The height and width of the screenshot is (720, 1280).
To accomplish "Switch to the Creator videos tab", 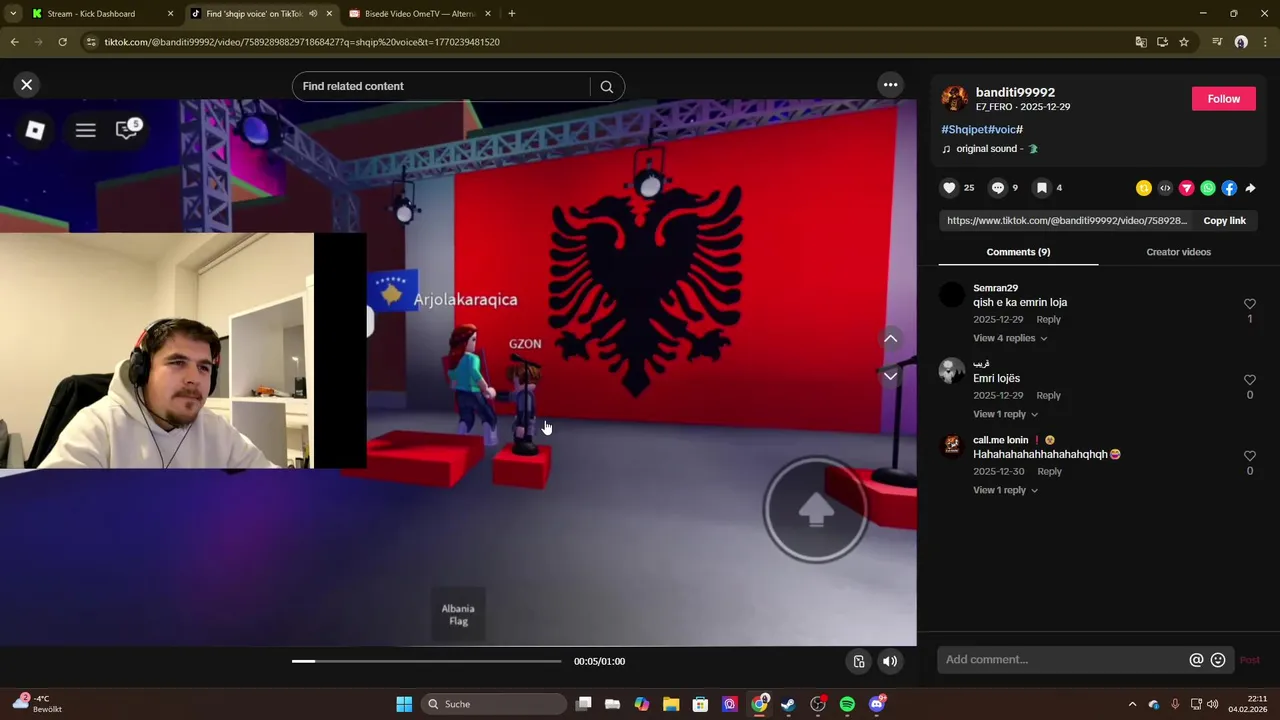I will point(1178,252).
